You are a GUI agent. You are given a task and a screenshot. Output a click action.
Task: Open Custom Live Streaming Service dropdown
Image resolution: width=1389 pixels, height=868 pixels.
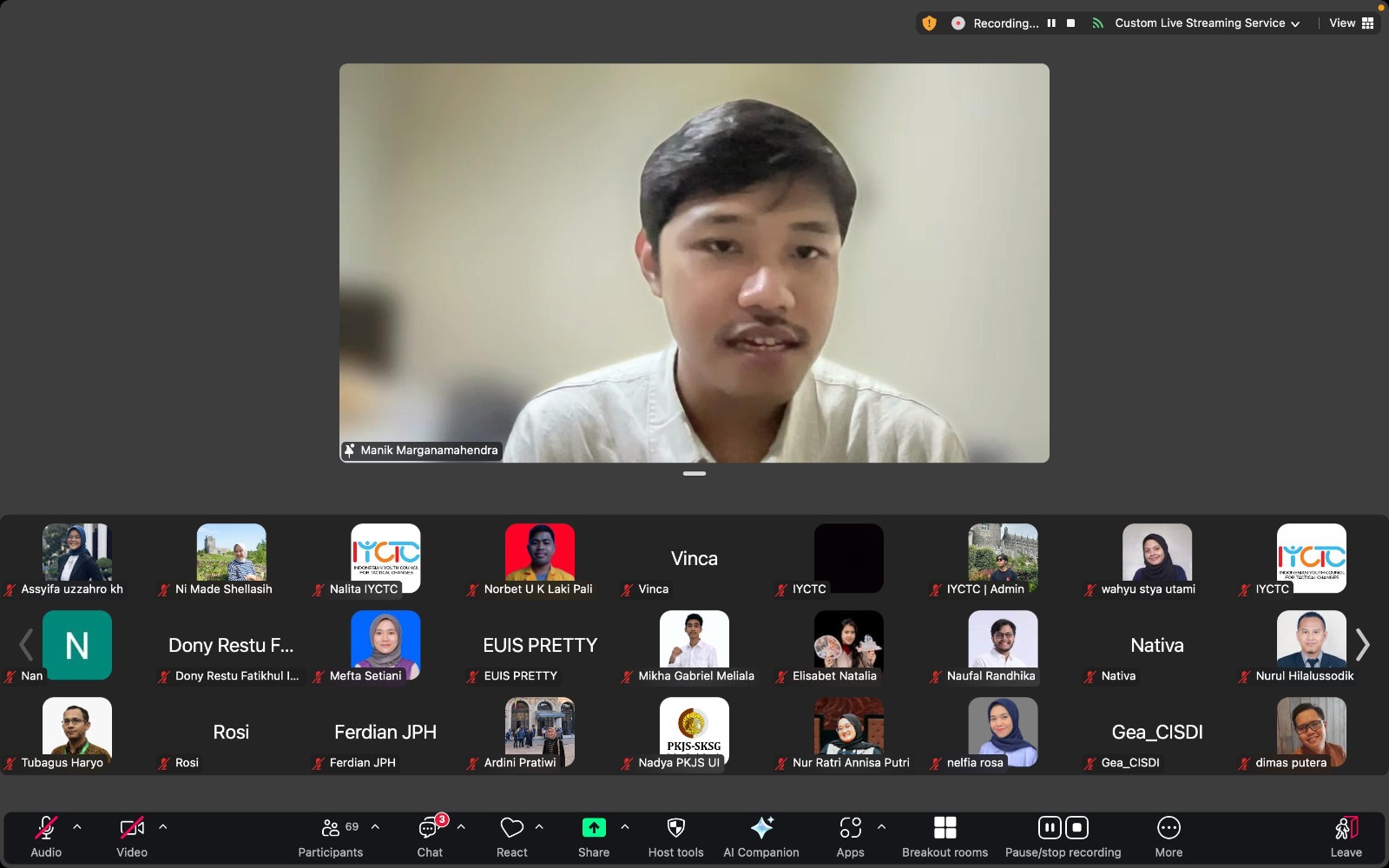1207,23
